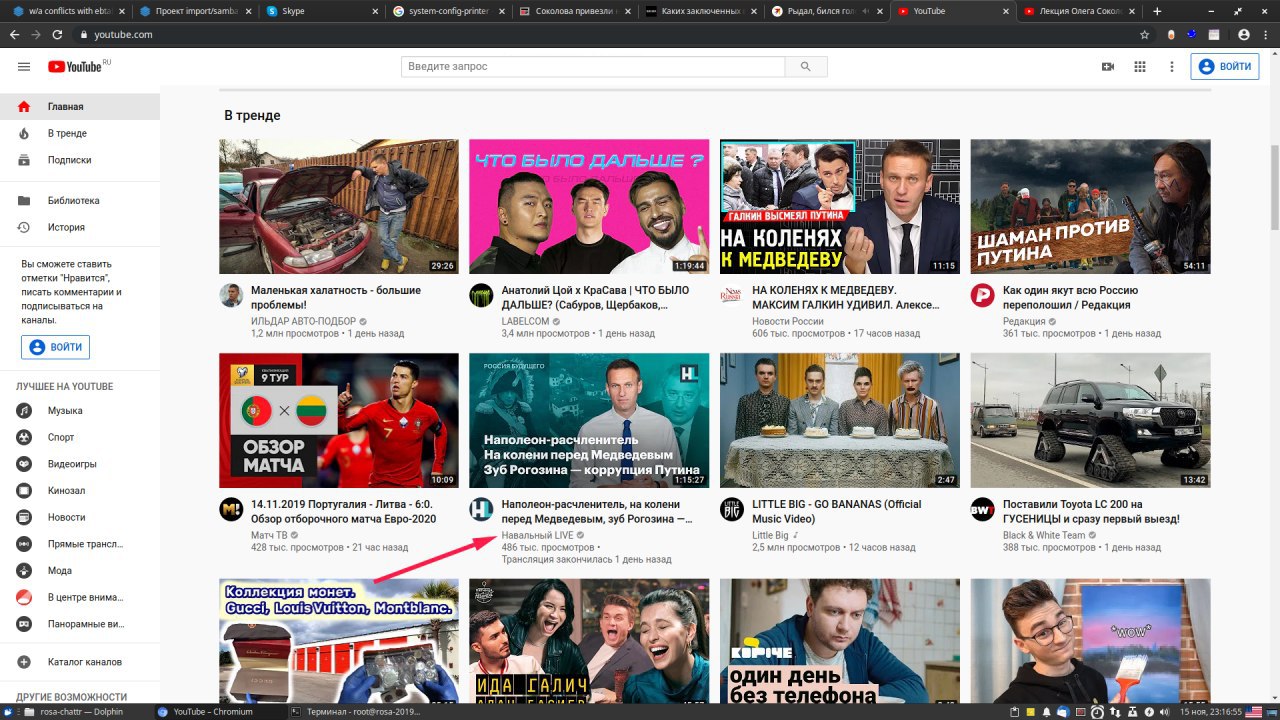Open Chromium three-dot browser menu
This screenshot has width=1280, height=720.
click(1267, 34)
